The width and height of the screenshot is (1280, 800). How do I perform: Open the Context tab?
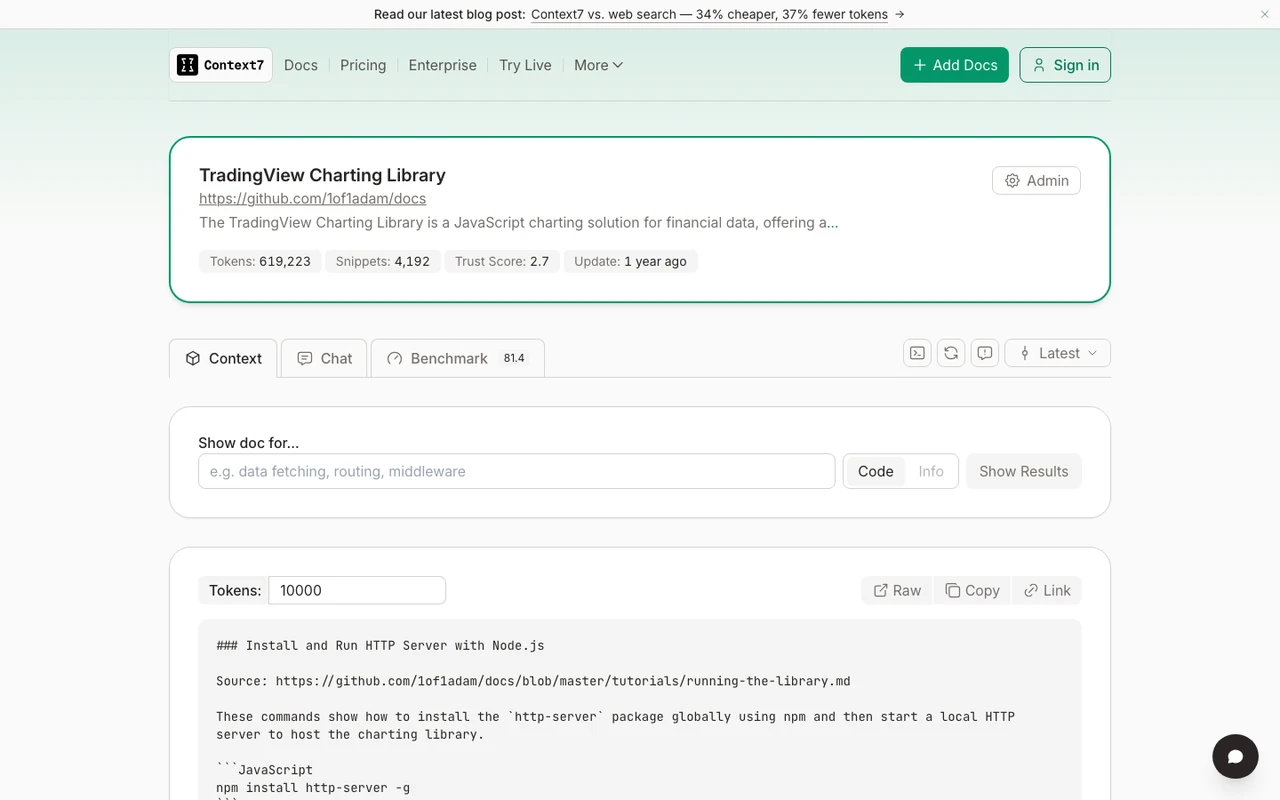coord(224,358)
